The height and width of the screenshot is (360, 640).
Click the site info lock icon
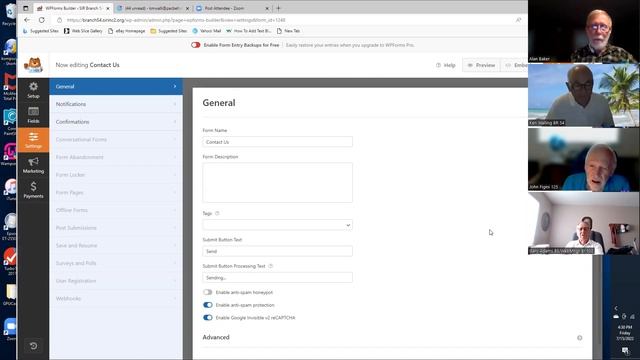(x=60, y=20)
